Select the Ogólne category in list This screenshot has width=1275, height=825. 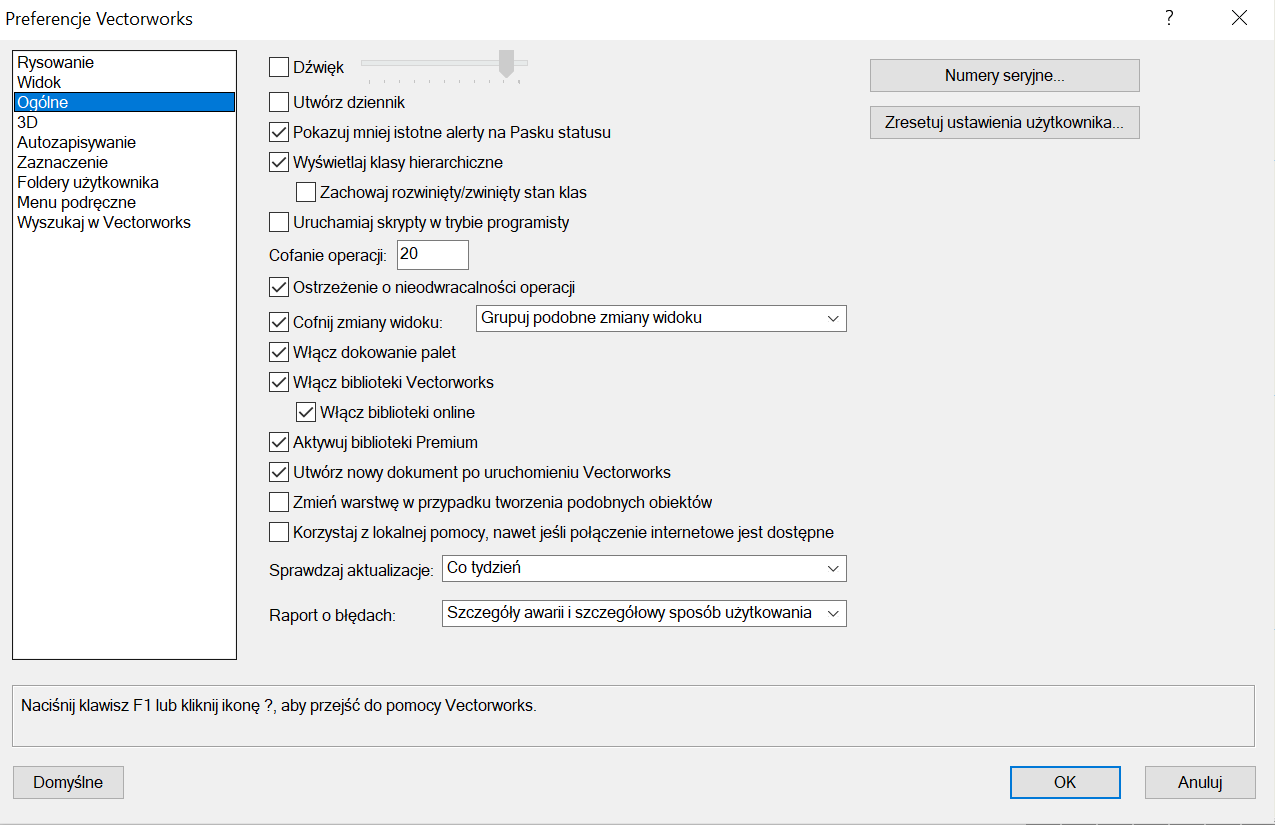tap(124, 102)
